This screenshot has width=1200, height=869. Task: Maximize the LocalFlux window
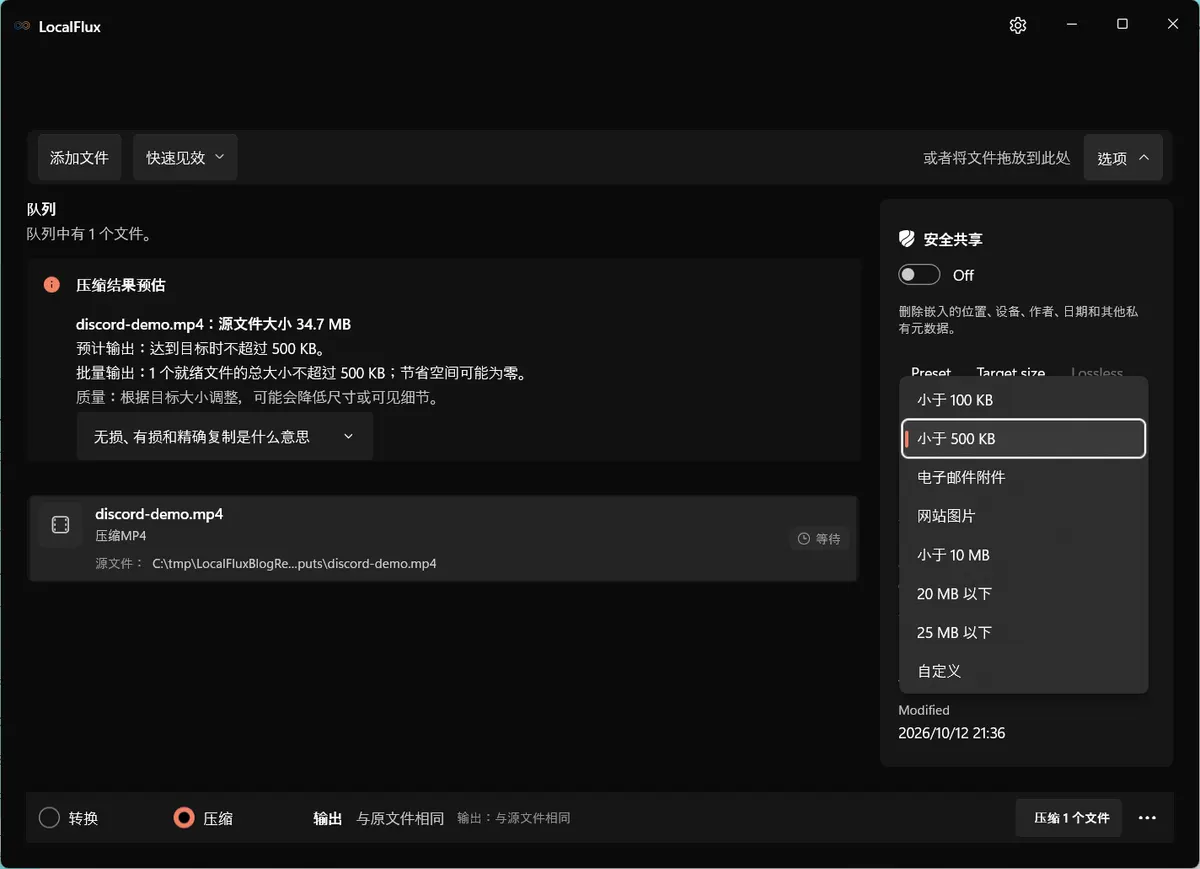point(1122,25)
